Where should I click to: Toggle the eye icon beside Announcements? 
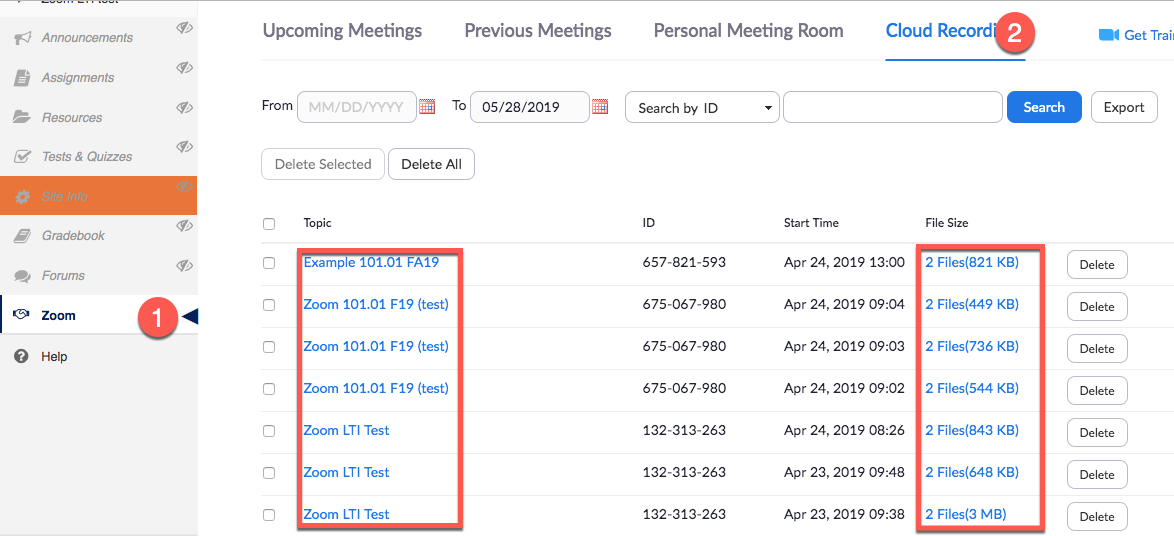(184, 28)
